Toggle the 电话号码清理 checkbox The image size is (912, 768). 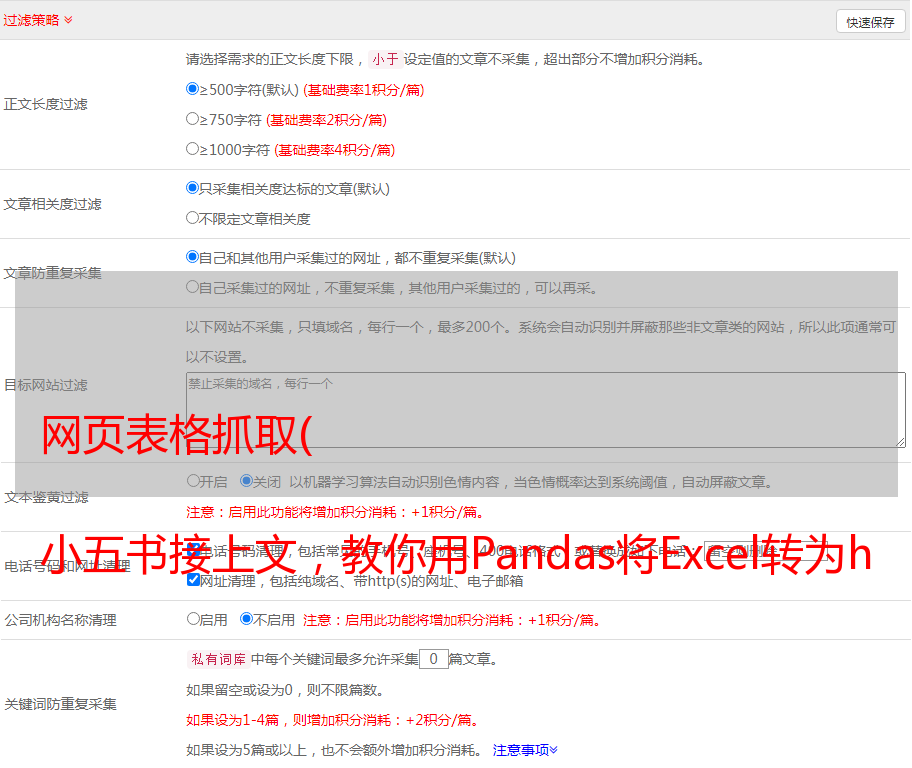193,550
